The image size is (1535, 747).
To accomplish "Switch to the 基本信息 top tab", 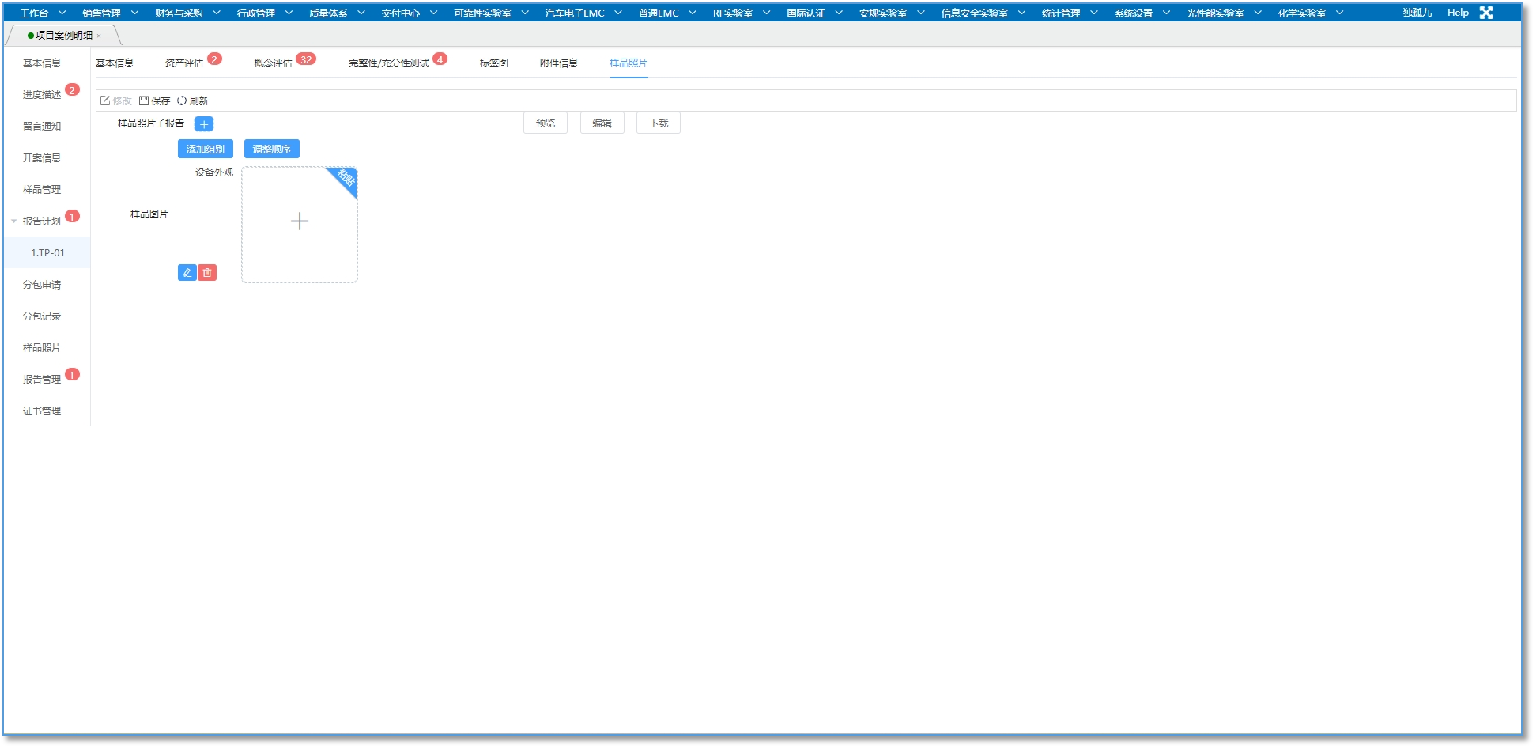I will (x=114, y=63).
